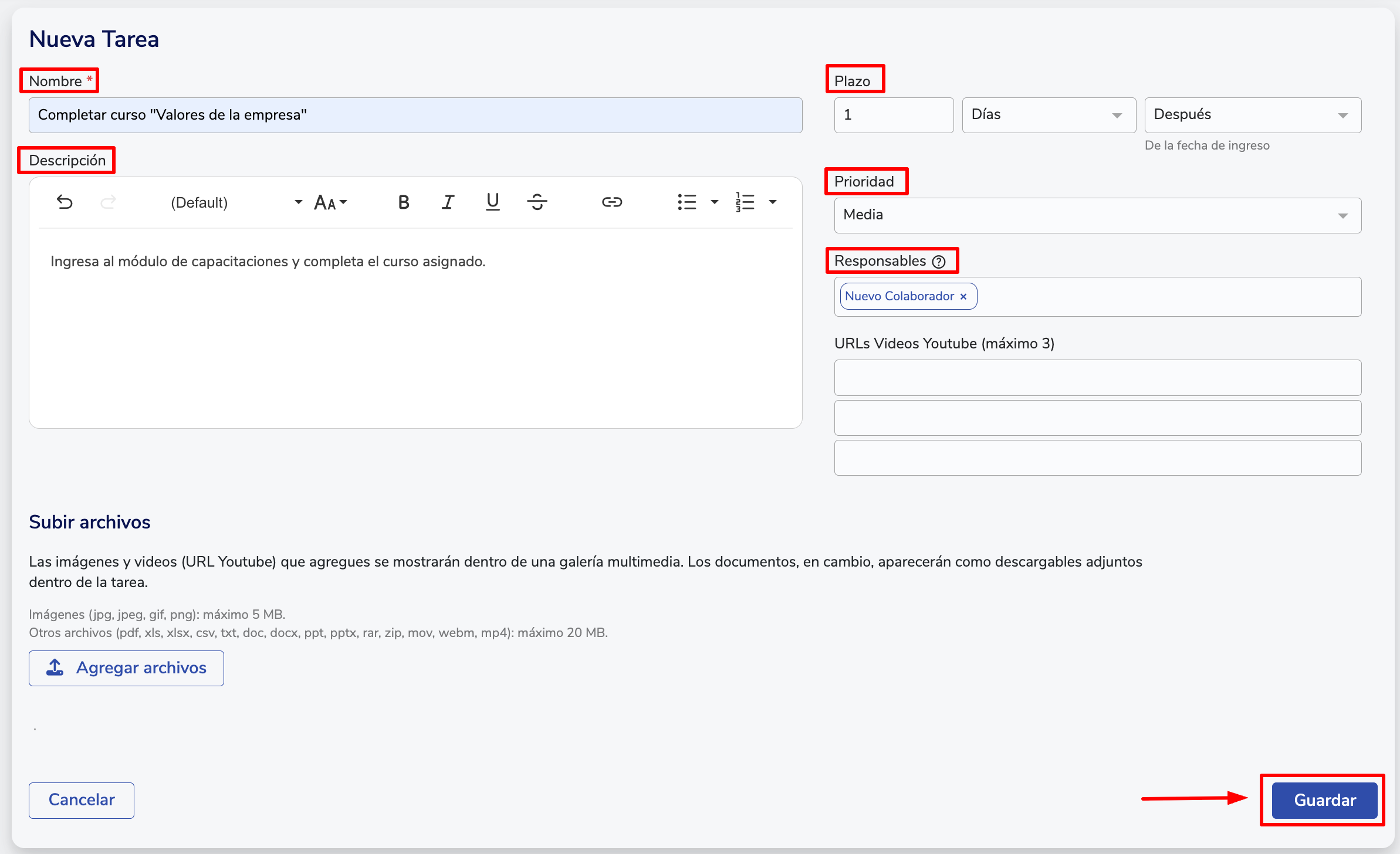Apply strikethrough formatting in editor
This screenshot has height=854, width=1400.
tap(537, 202)
